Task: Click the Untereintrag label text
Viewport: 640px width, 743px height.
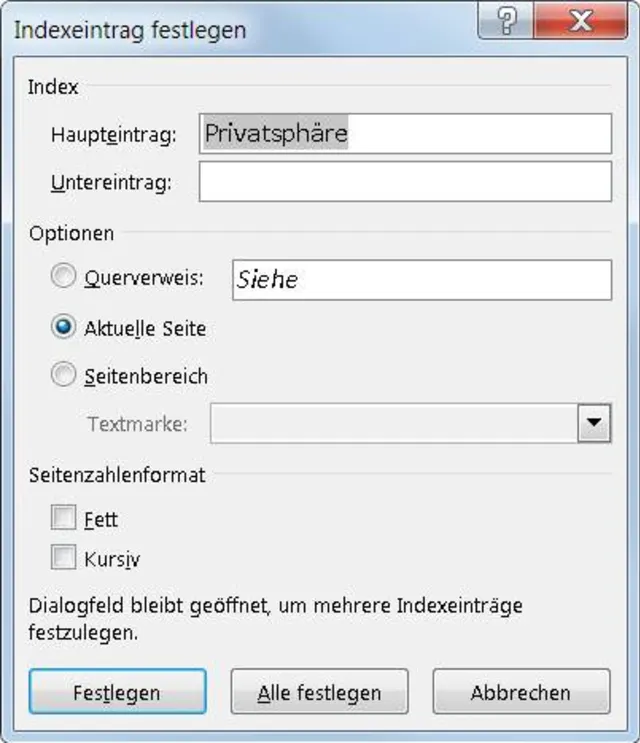Action: [111, 183]
